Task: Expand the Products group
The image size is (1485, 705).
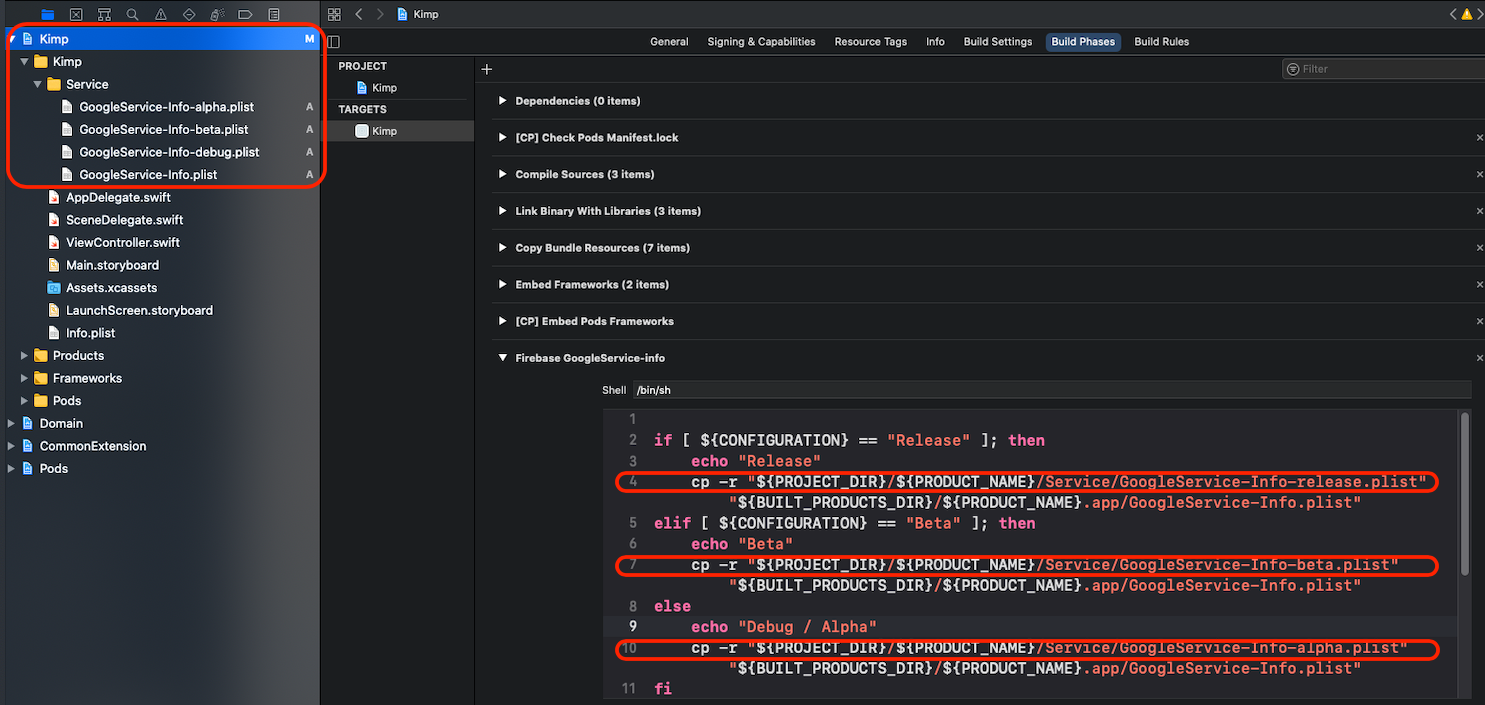Action: 25,355
